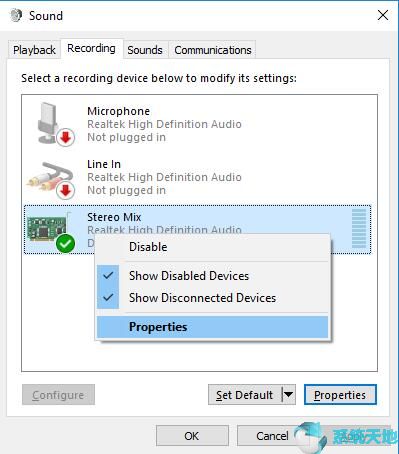Click the green checkmark default device badge
This screenshot has width=399, height=454.
65,244
